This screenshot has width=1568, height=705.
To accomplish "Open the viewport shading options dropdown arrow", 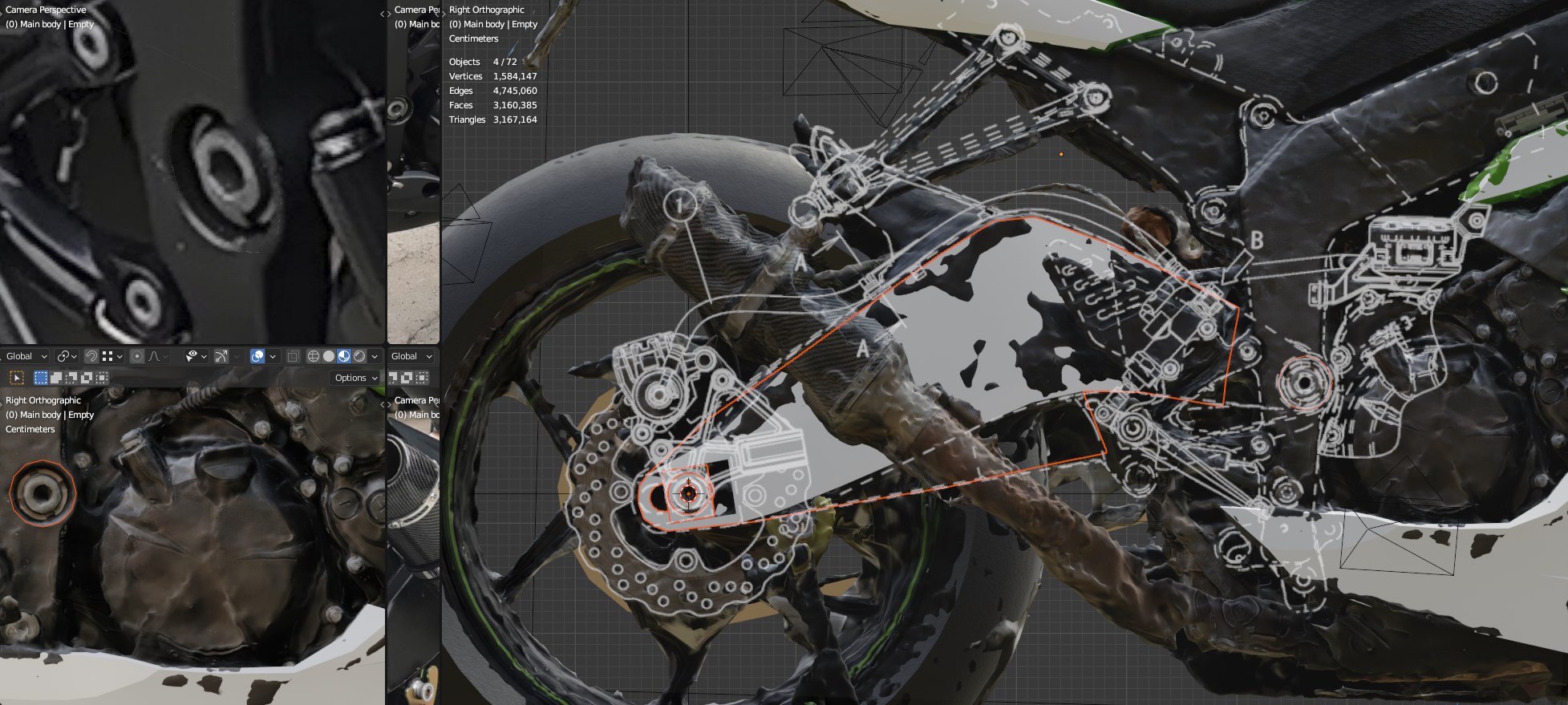I will (x=375, y=356).
